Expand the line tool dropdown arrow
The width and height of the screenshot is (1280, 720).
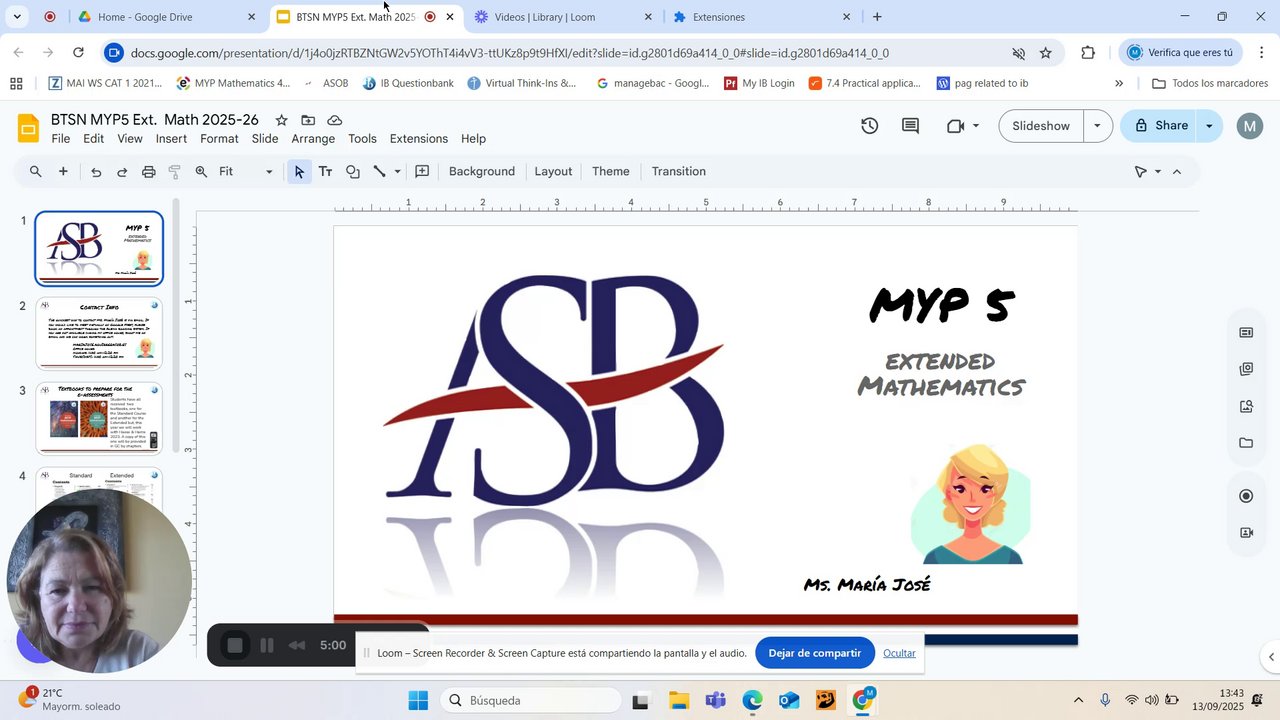tap(397, 172)
